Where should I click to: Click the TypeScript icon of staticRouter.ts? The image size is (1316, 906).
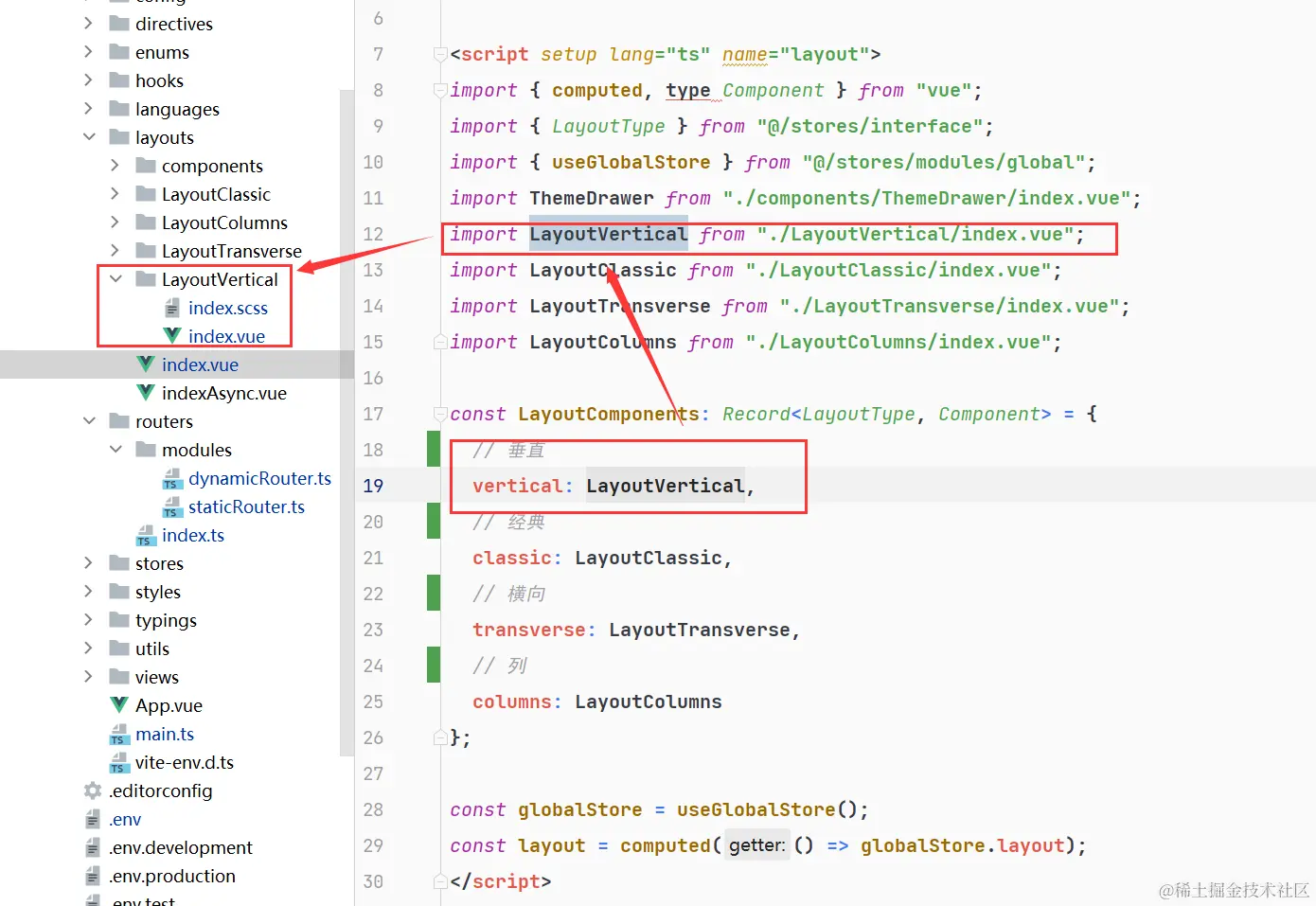[x=172, y=506]
